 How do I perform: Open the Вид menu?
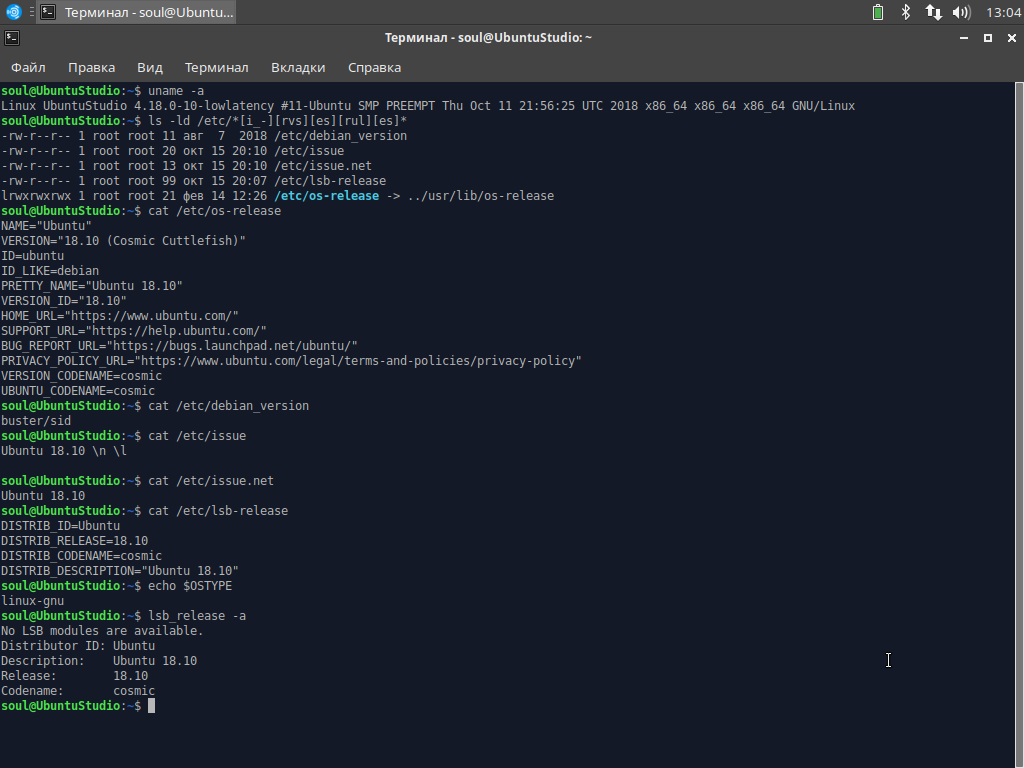pos(150,67)
